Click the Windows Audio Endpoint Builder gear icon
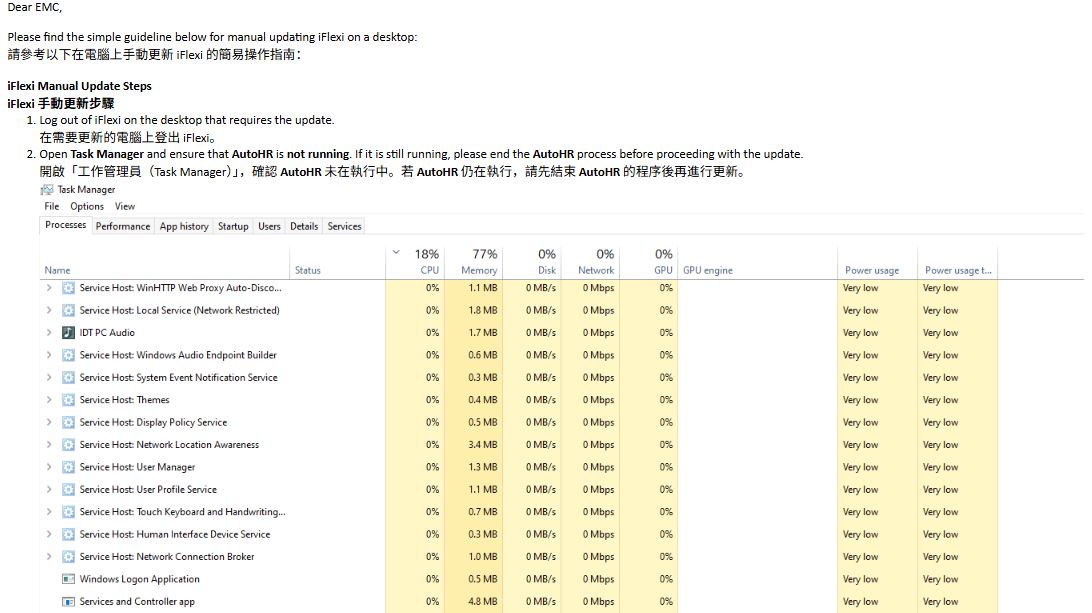 point(68,355)
